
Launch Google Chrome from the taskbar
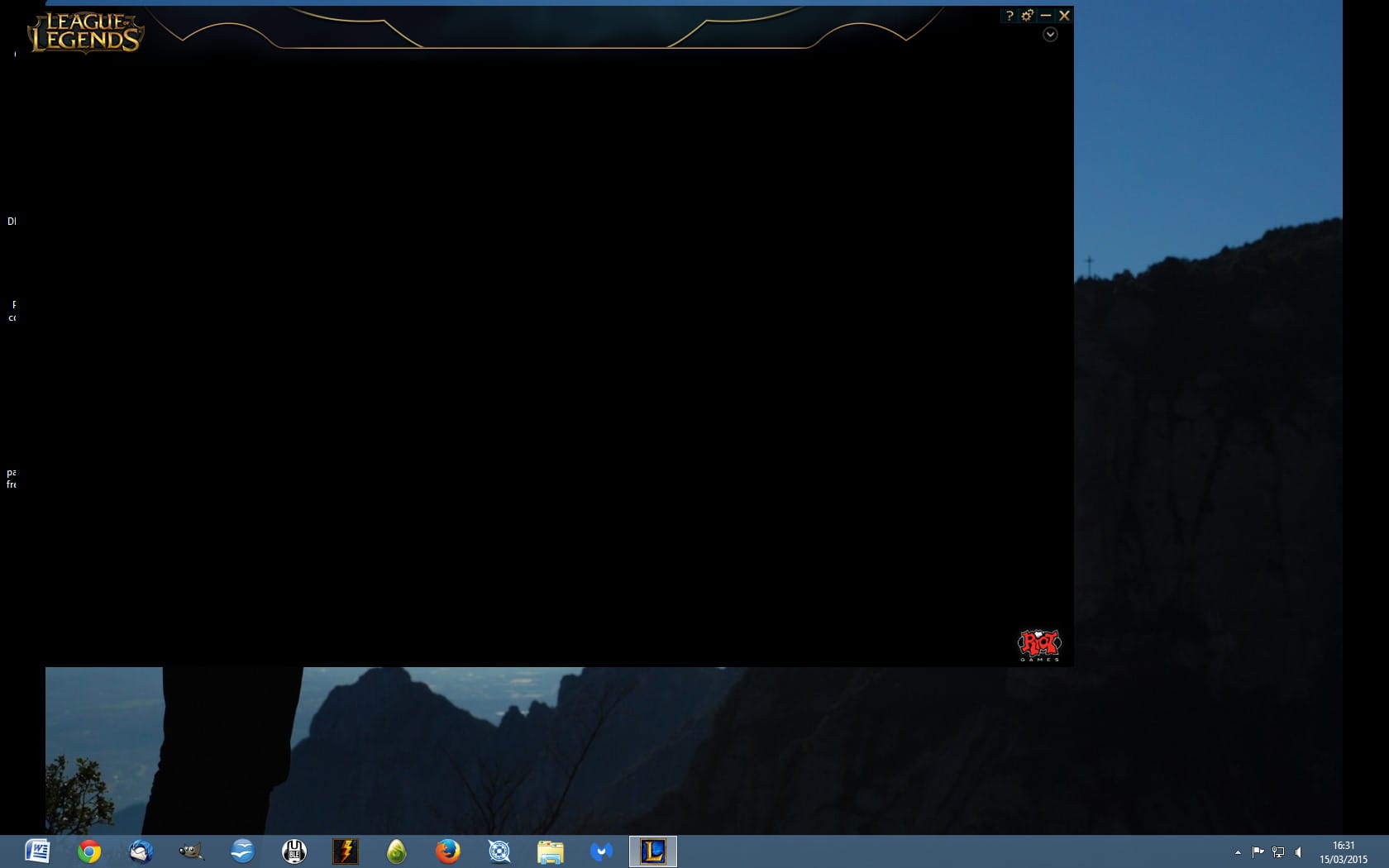coord(89,851)
